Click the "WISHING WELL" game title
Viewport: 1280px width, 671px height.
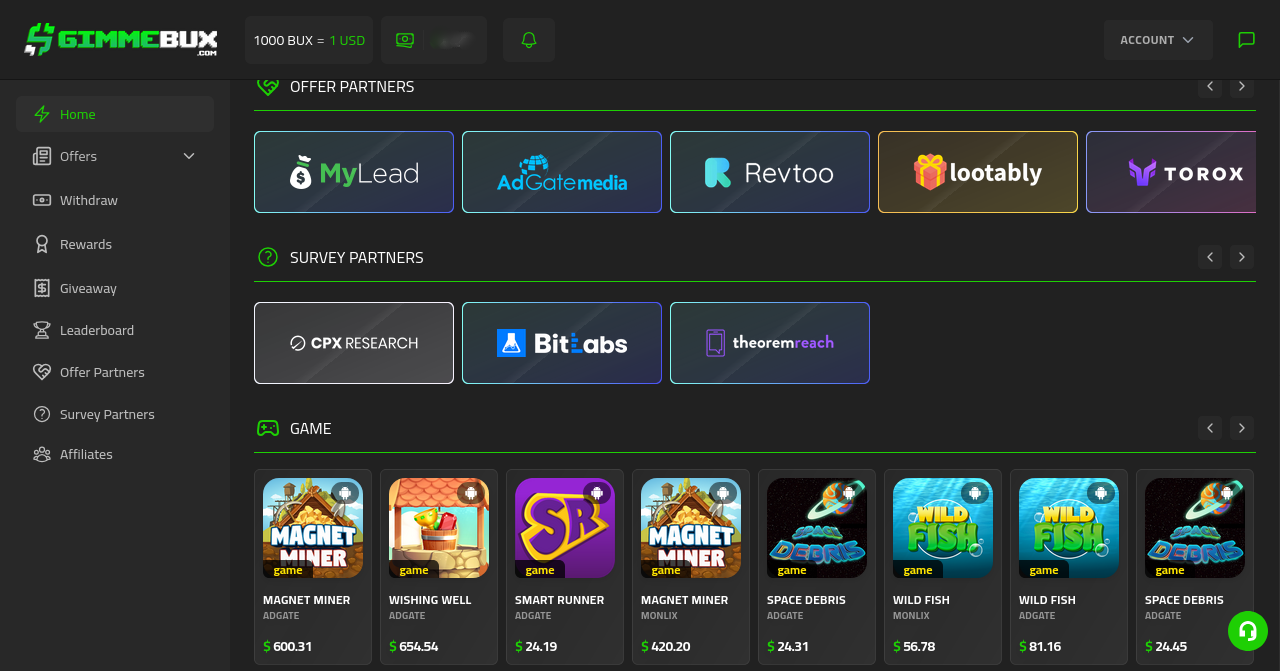point(430,600)
